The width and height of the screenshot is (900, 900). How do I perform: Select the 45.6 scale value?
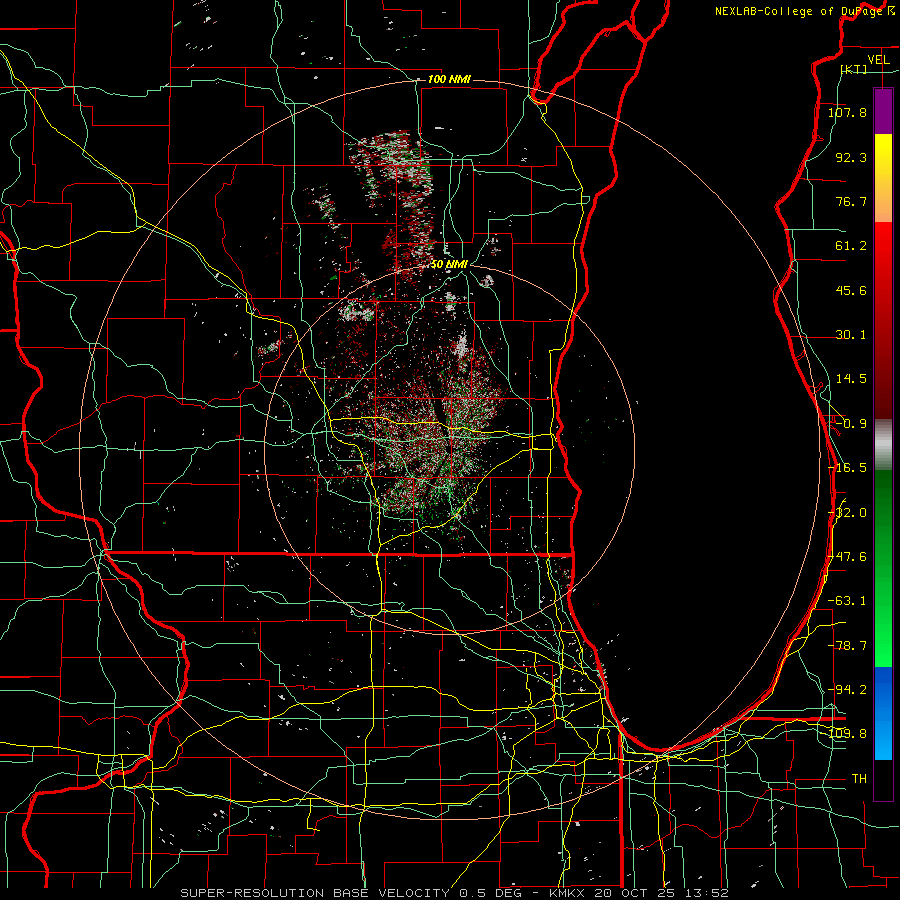[x=851, y=290]
